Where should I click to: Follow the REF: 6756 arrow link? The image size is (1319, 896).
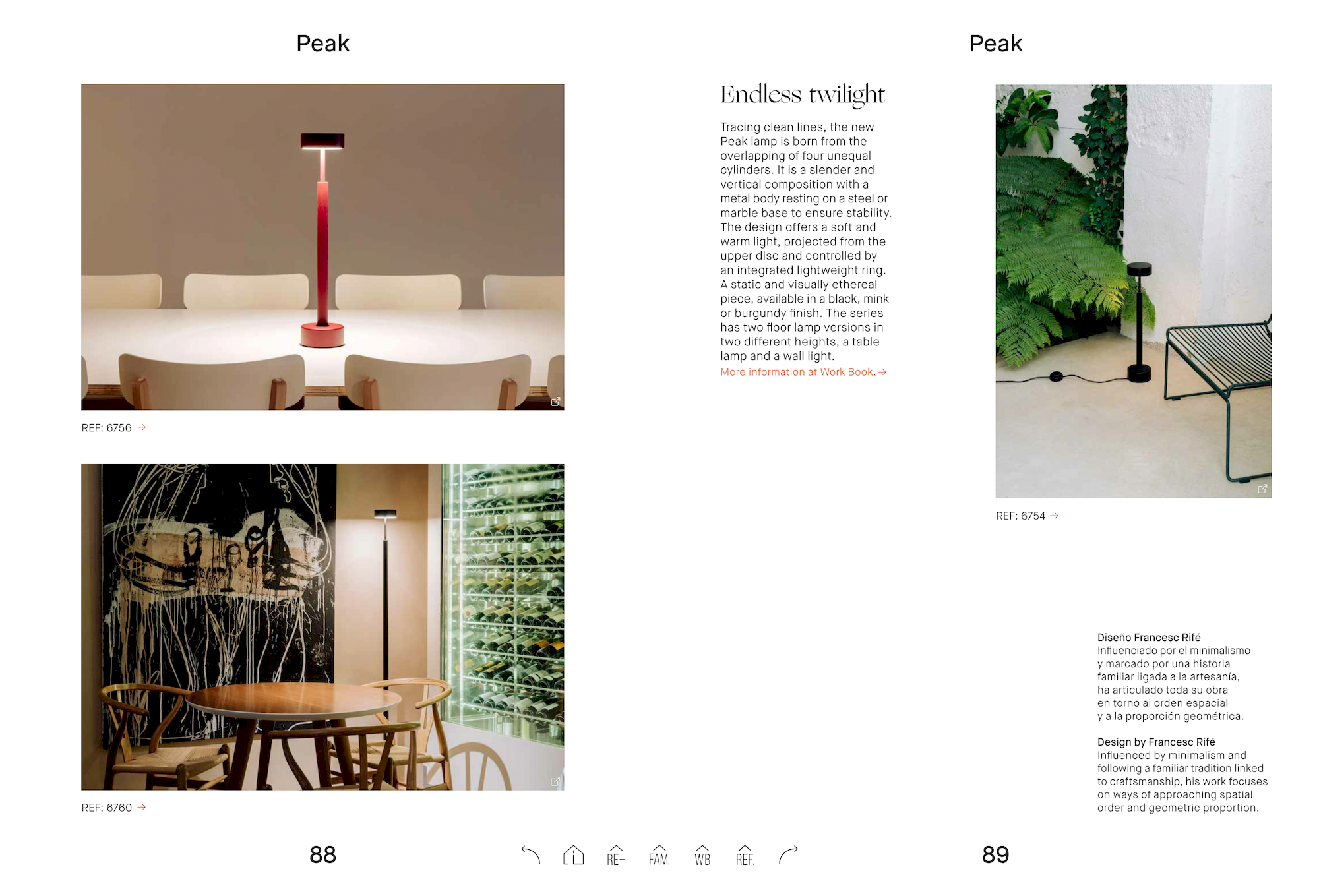[x=141, y=427]
